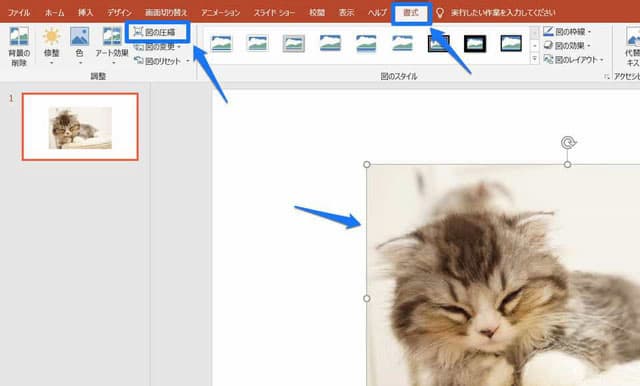Click the lightbulb tell-me icon
This screenshot has width=640, height=386.
tap(440, 13)
